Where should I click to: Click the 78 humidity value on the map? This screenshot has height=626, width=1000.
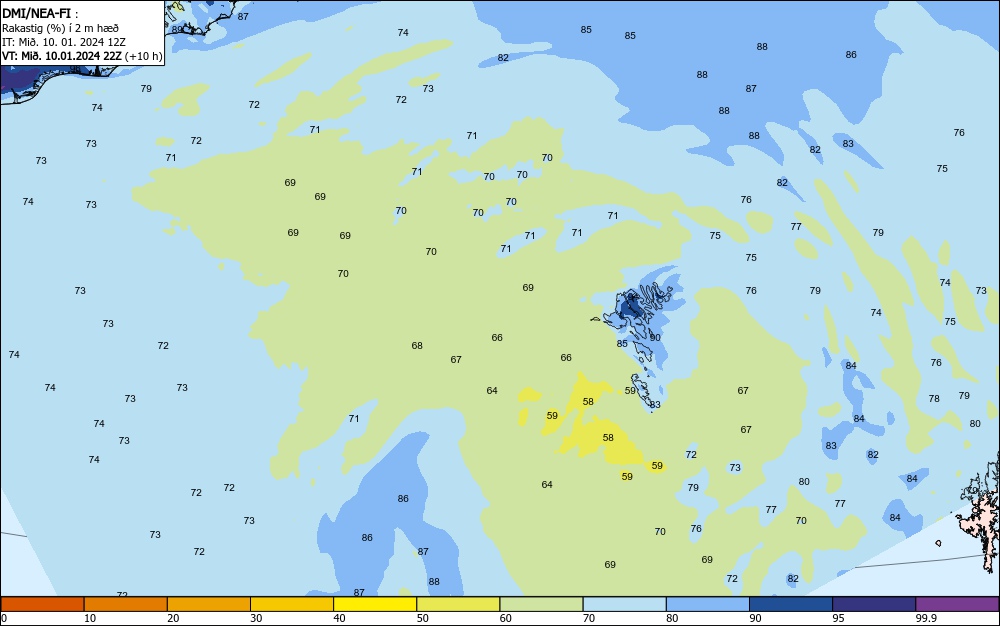[934, 398]
